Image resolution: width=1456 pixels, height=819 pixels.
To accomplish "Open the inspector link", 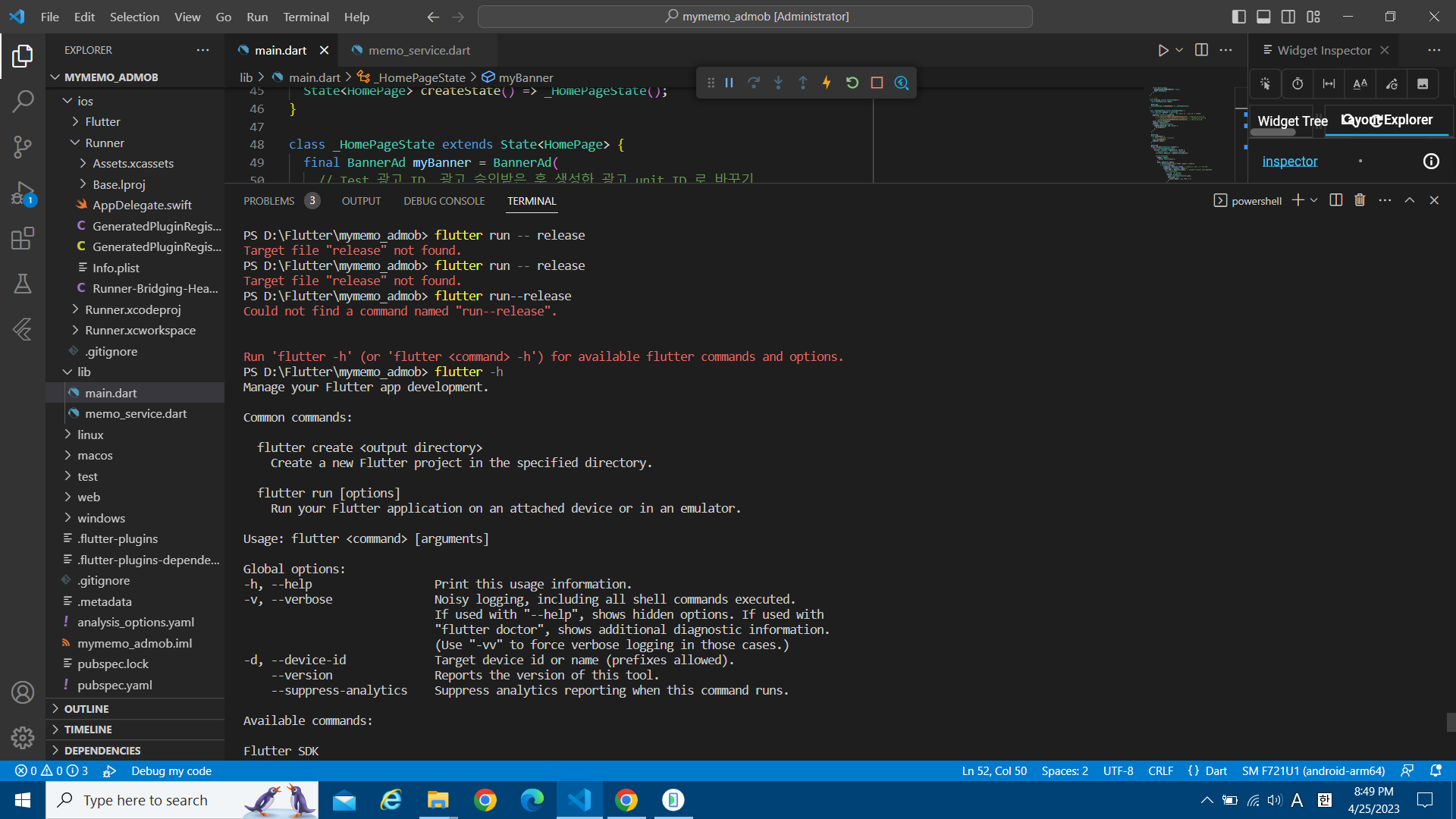I will pos(1289,161).
